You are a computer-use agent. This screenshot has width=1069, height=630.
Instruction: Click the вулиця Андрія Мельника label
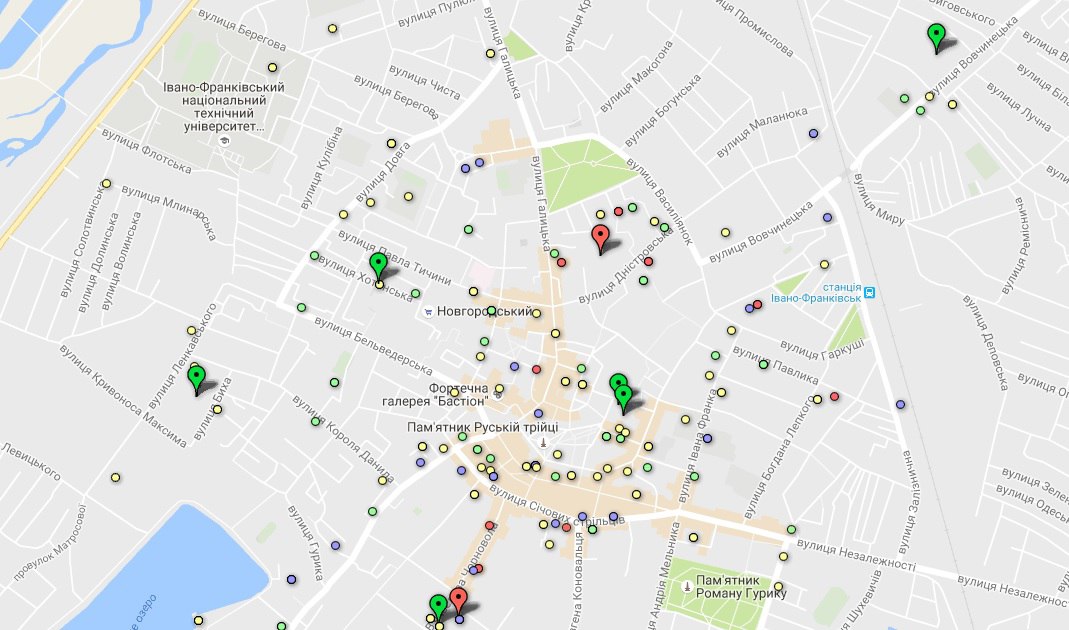click(663, 576)
